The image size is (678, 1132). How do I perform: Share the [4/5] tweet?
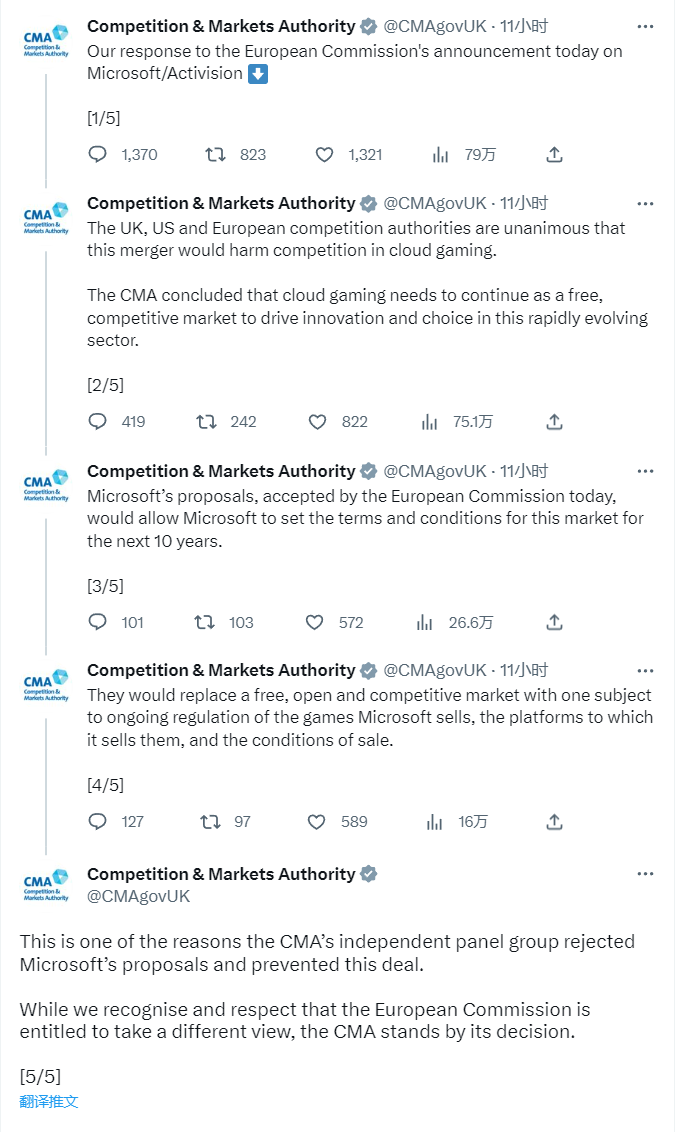point(555,822)
